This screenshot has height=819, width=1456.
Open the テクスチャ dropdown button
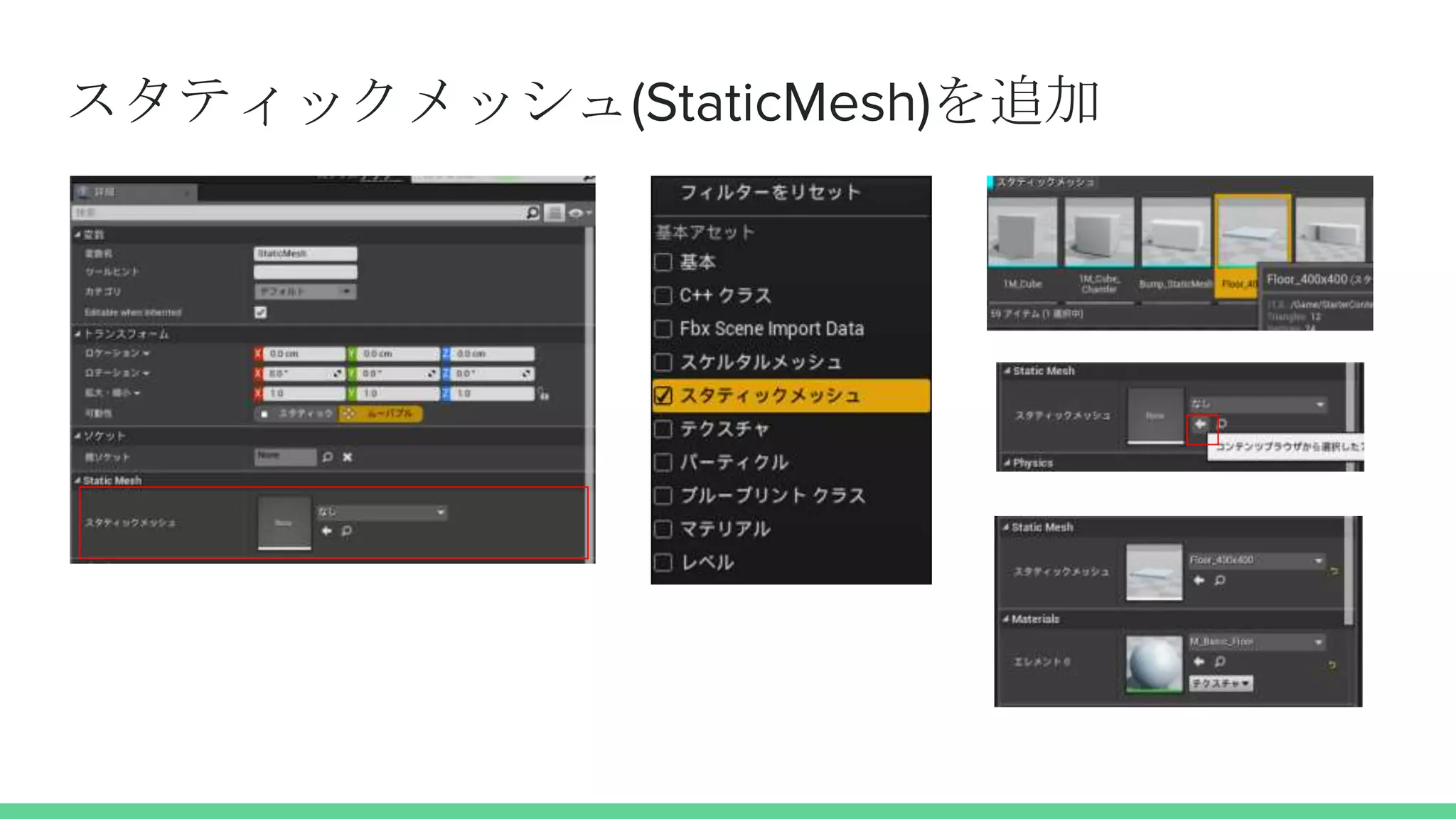click(x=1221, y=683)
